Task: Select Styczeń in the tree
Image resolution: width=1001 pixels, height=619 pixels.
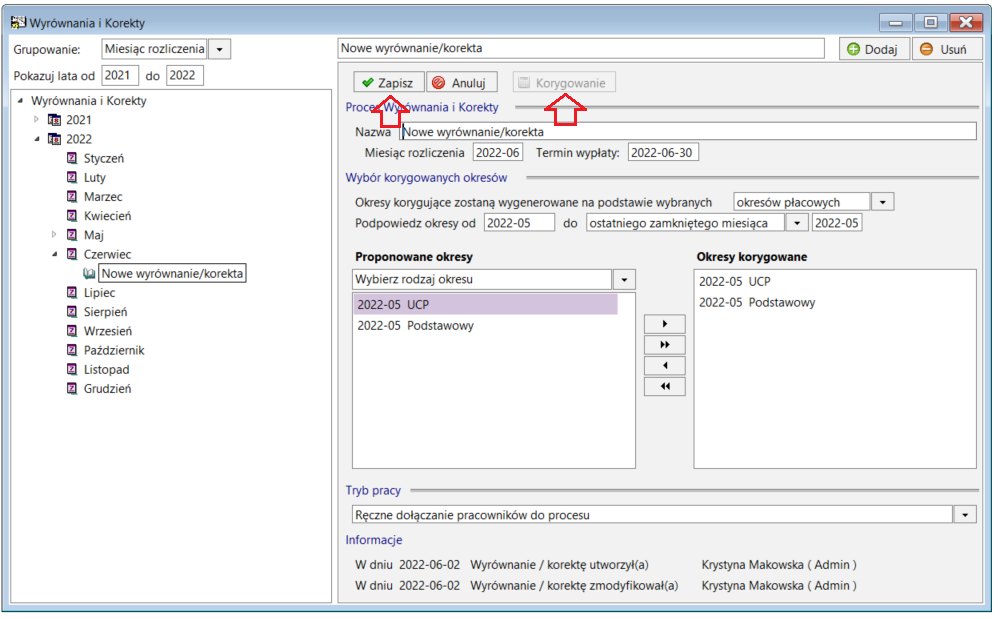Action: 104,158
